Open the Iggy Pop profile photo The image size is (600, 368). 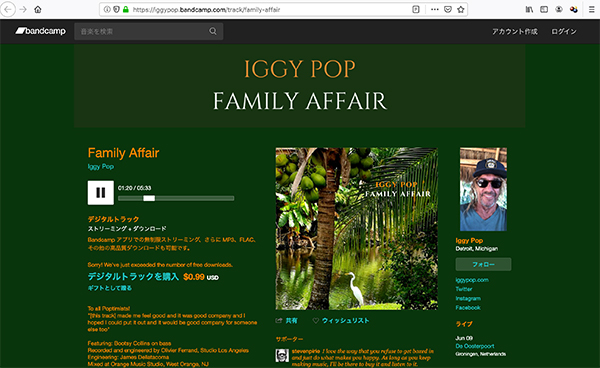pos(483,189)
